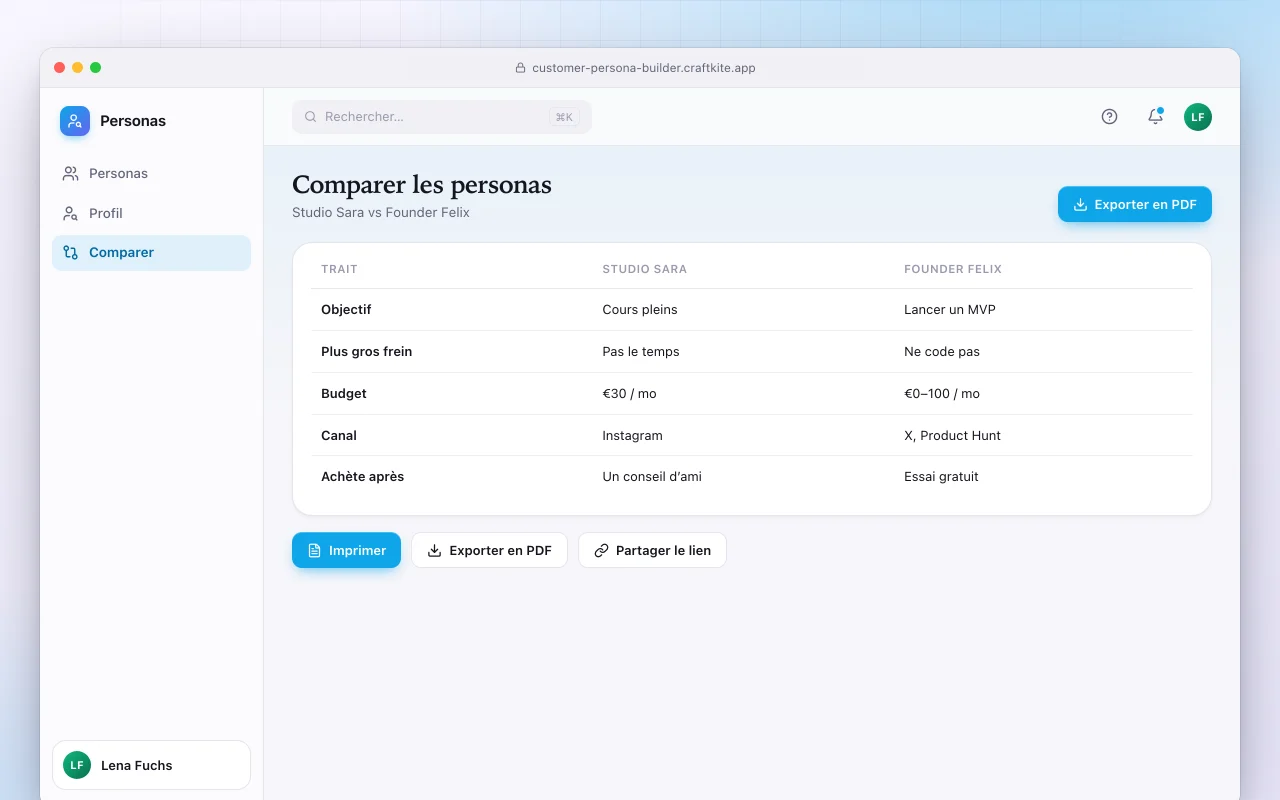This screenshot has width=1280, height=800.
Task: Click the STUDIO SARA column header
Action: pyautogui.click(x=644, y=269)
